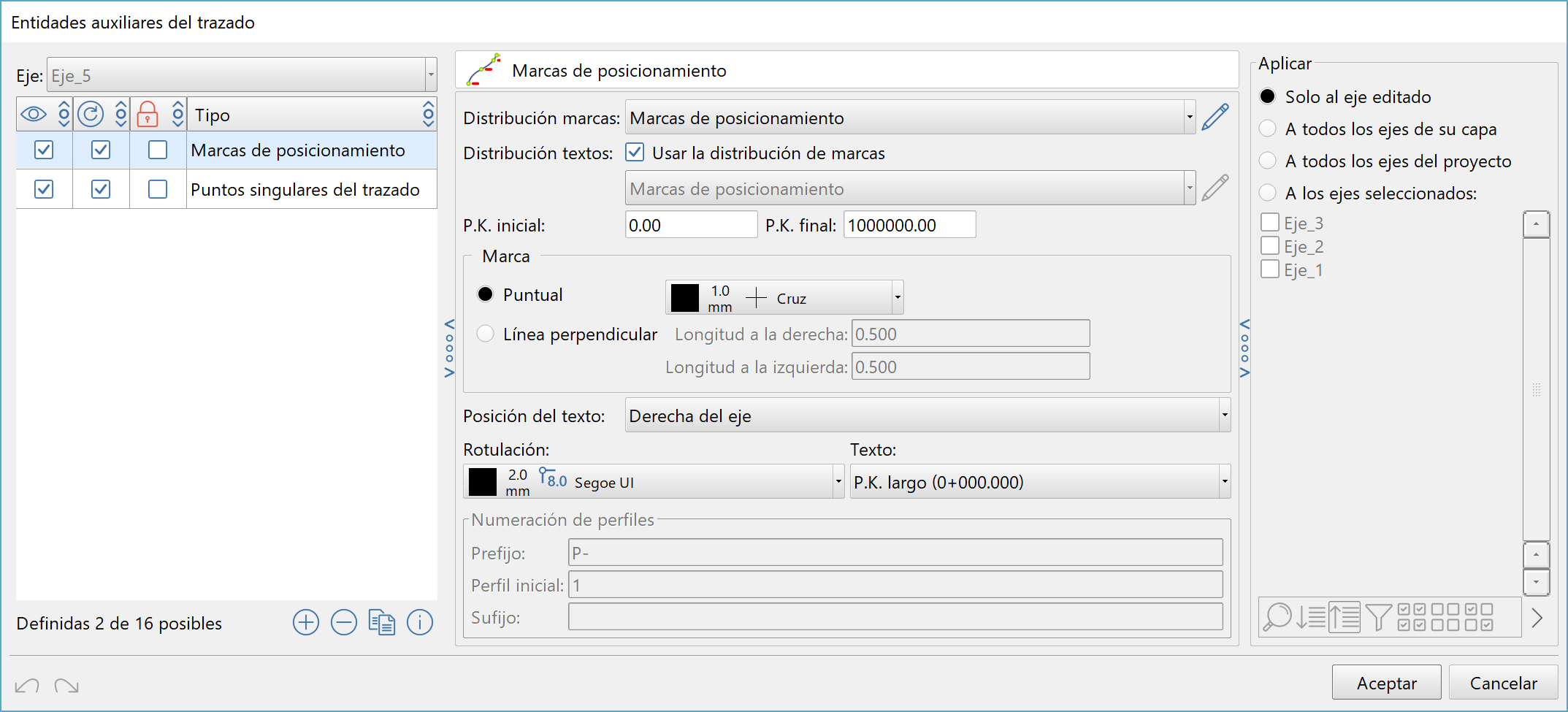Collapse Aplicar panel using the splitter handle
This screenshot has width=1568, height=712.
(x=1244, y=348)
